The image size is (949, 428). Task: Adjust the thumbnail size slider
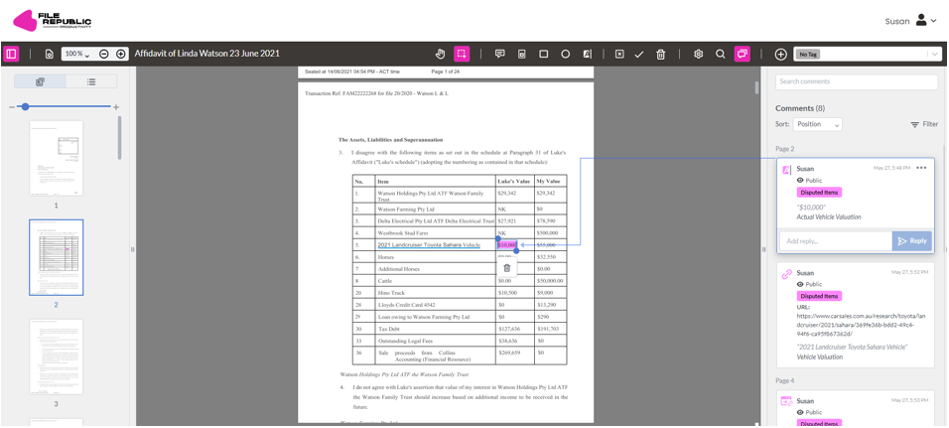coord(25,107)
